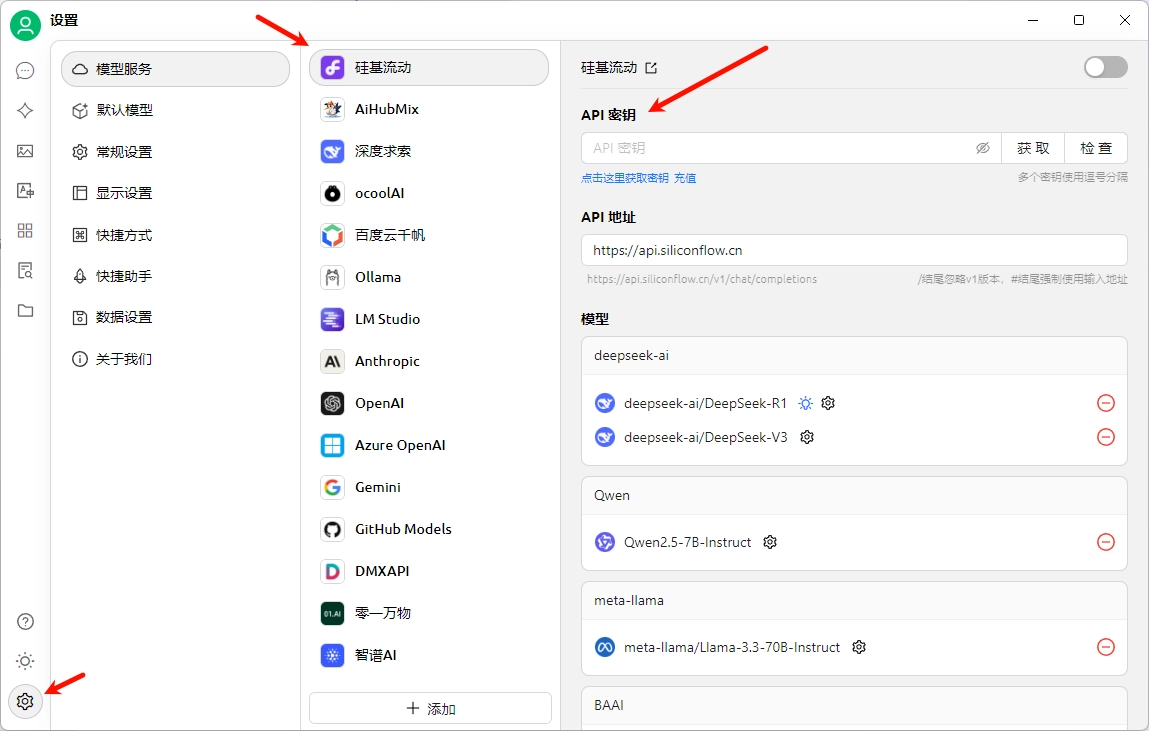Enable the 硅基流动 provider toggle switch
1149x731 pixels.
pos(1105,67)
